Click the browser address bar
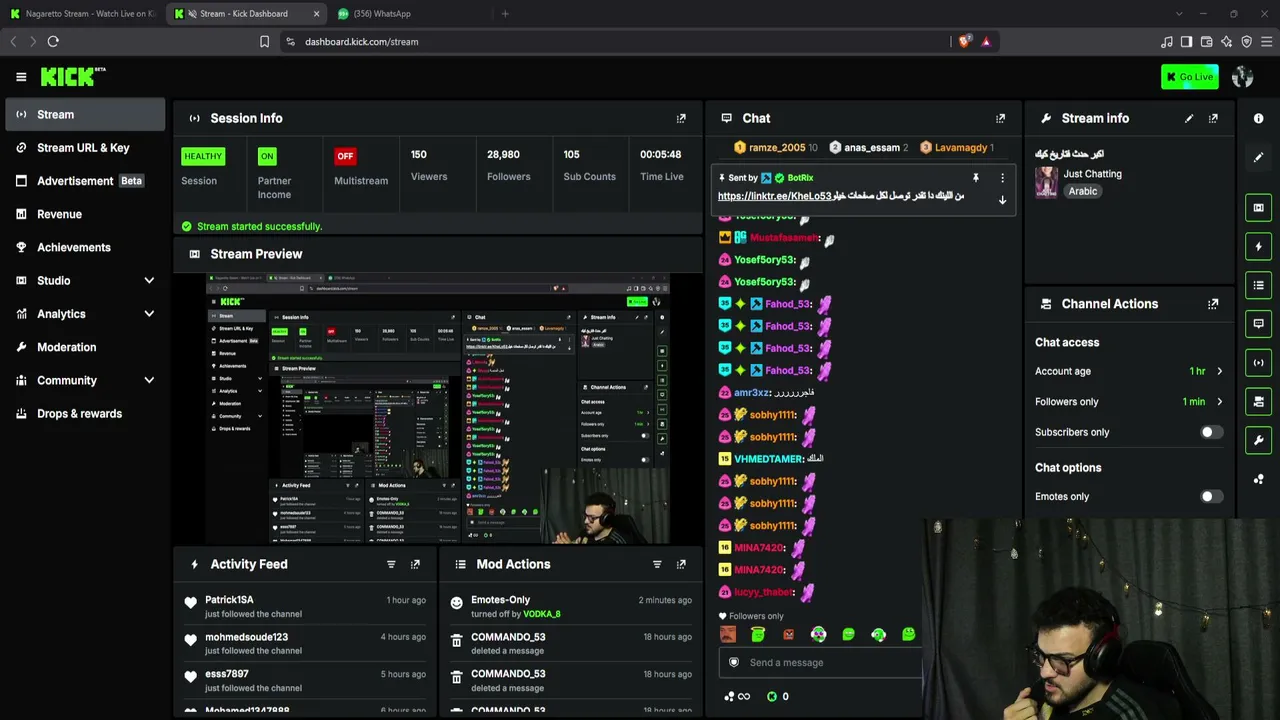This screenshot has height=720, width=1280. coord(615,42)
